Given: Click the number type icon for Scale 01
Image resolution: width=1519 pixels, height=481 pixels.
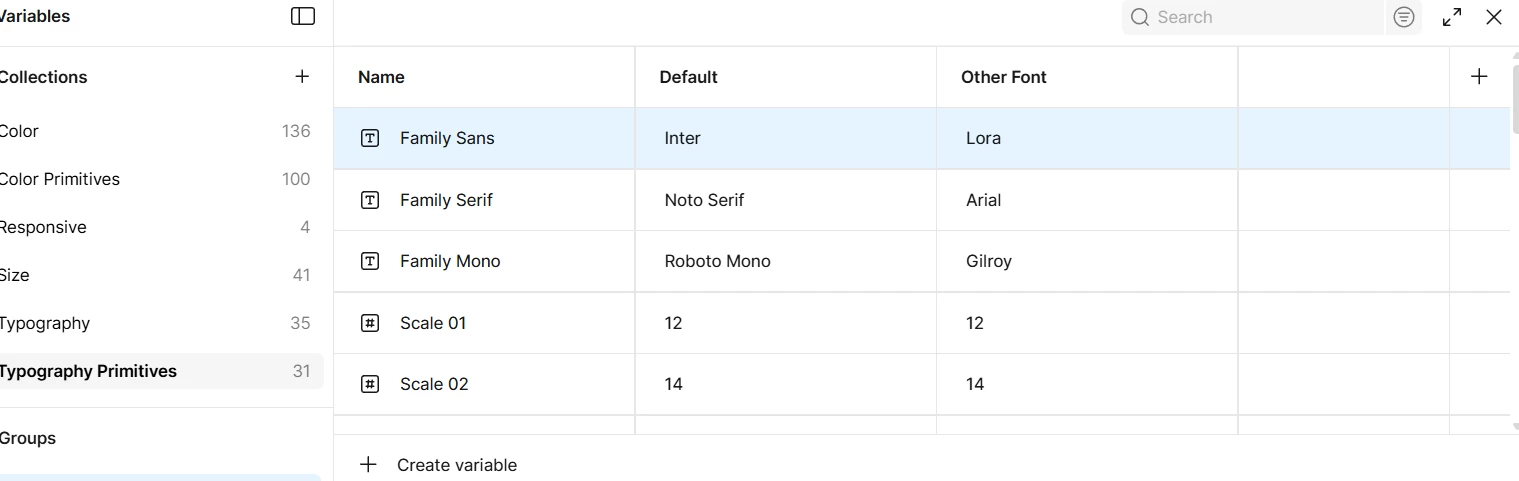Looking at the screenshot, I should pyautogui.click(x=370, y=323).
